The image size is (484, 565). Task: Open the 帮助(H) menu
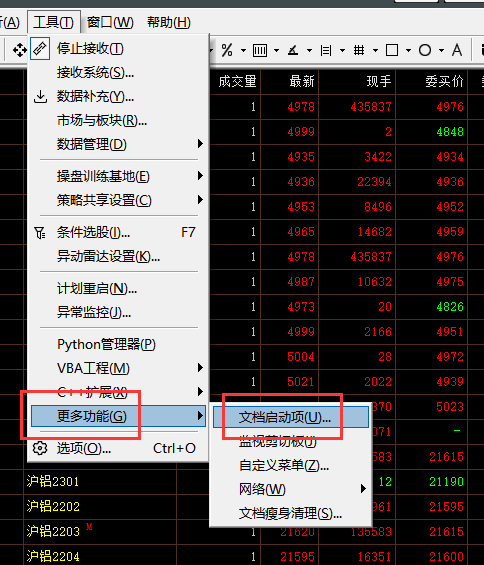tap(169, 23)
